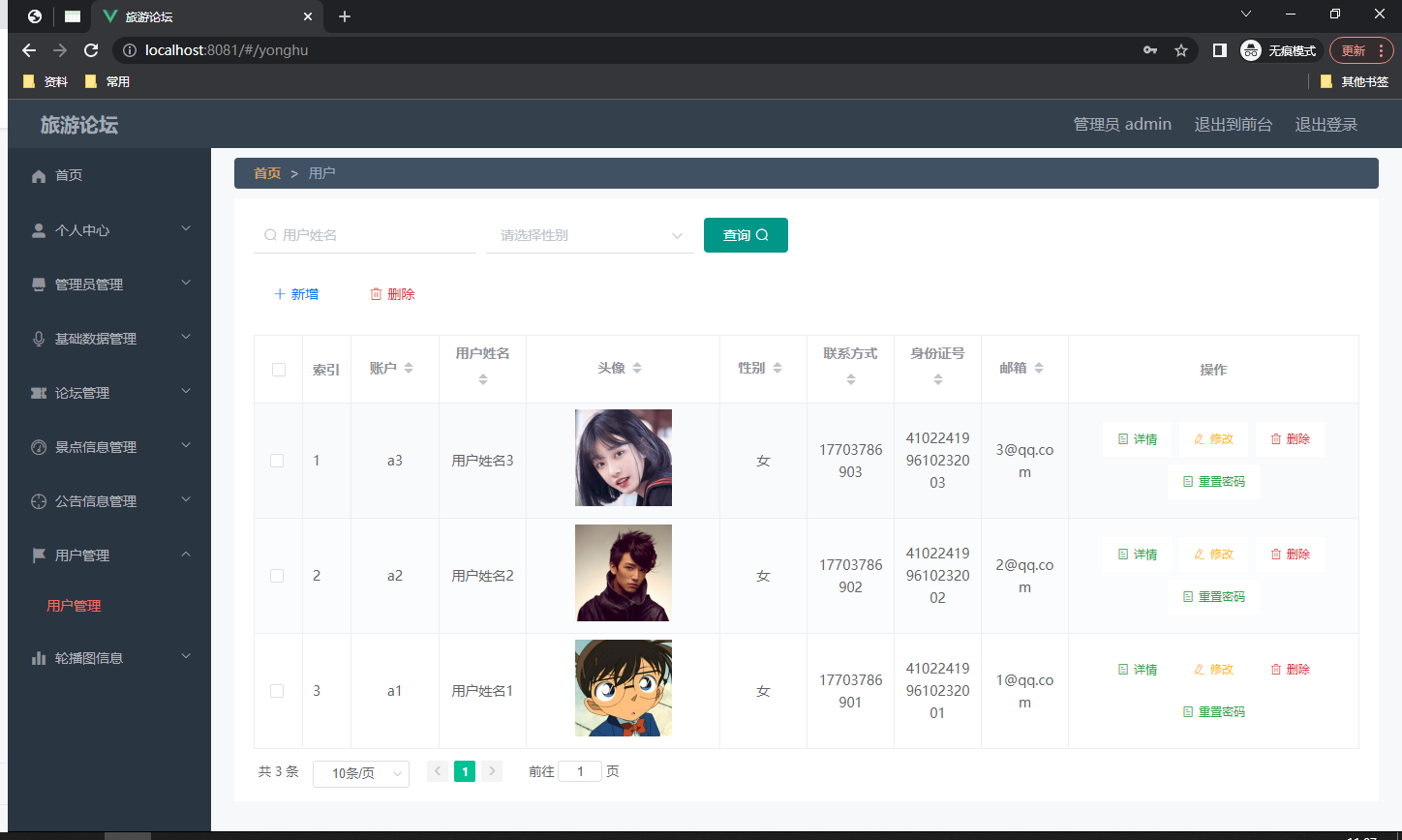Viewport: 1402px width, 840px height.
Task: Open the 10条/页 page size dropdown
Action: tap(360, 773)
